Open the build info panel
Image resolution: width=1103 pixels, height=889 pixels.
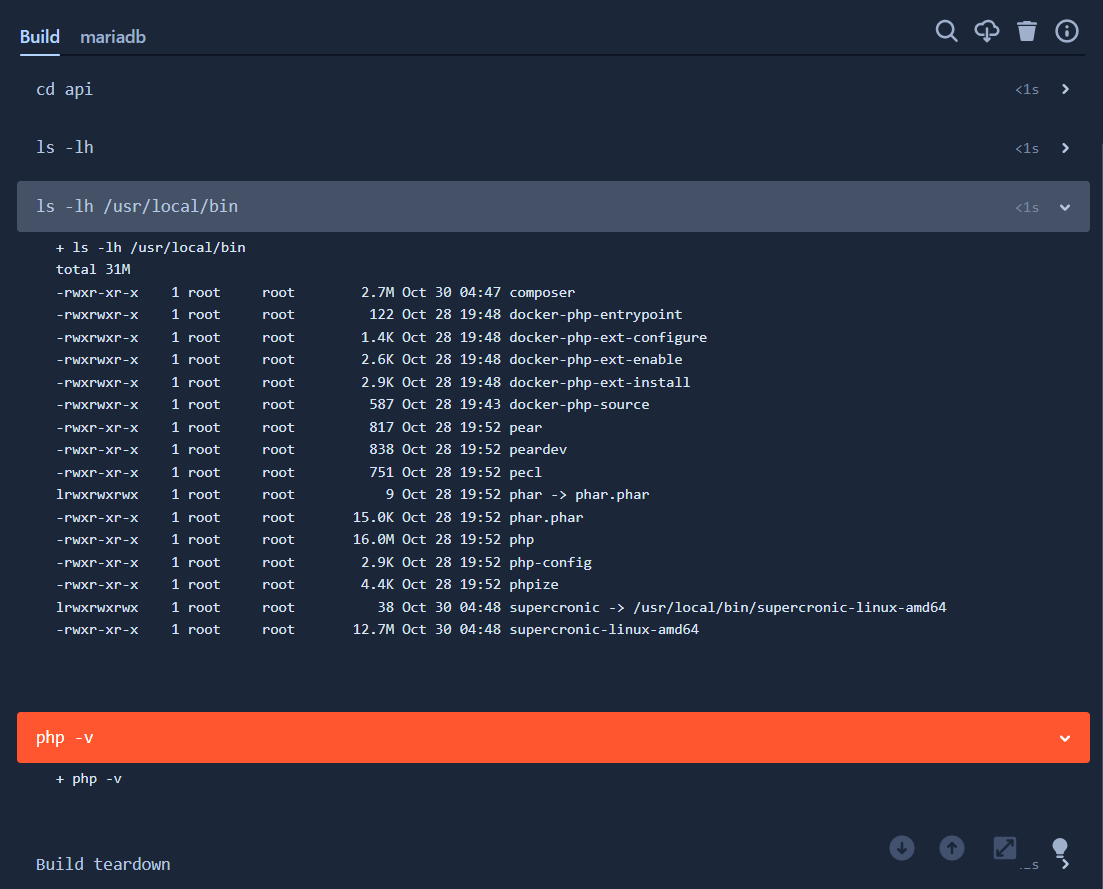tap(1066, 31)
